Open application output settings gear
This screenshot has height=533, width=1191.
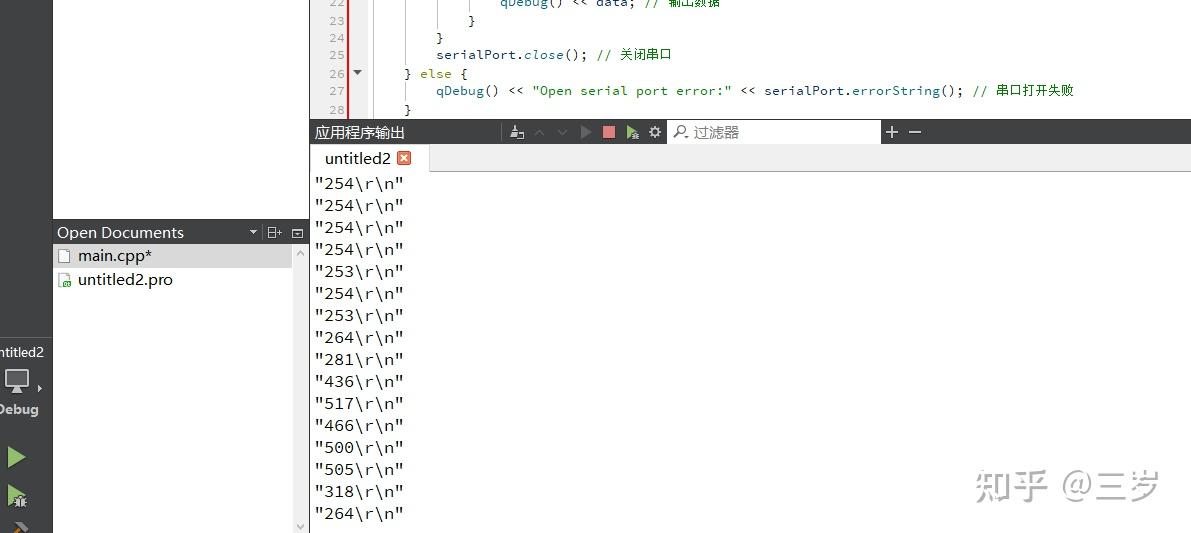(655, 132)
